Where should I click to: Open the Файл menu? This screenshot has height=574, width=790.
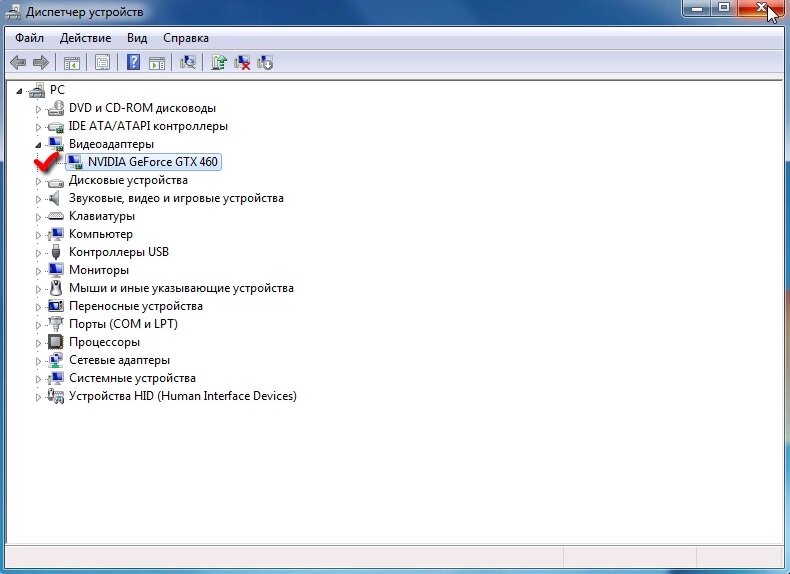click(29, 38)
